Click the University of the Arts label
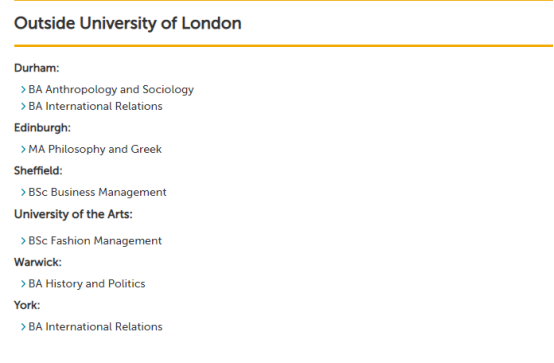This screenshot has height=363, width=554. pos(73,214)
